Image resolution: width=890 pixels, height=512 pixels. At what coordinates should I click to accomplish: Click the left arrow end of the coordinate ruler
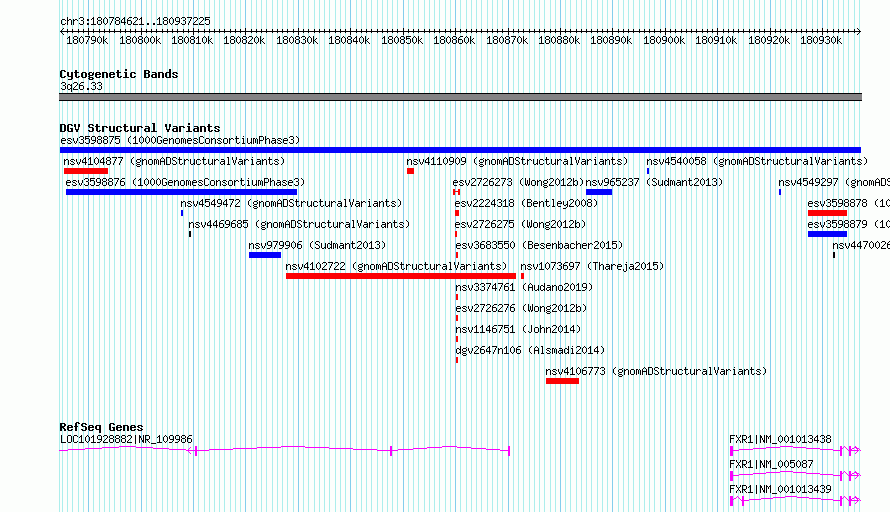62,32
